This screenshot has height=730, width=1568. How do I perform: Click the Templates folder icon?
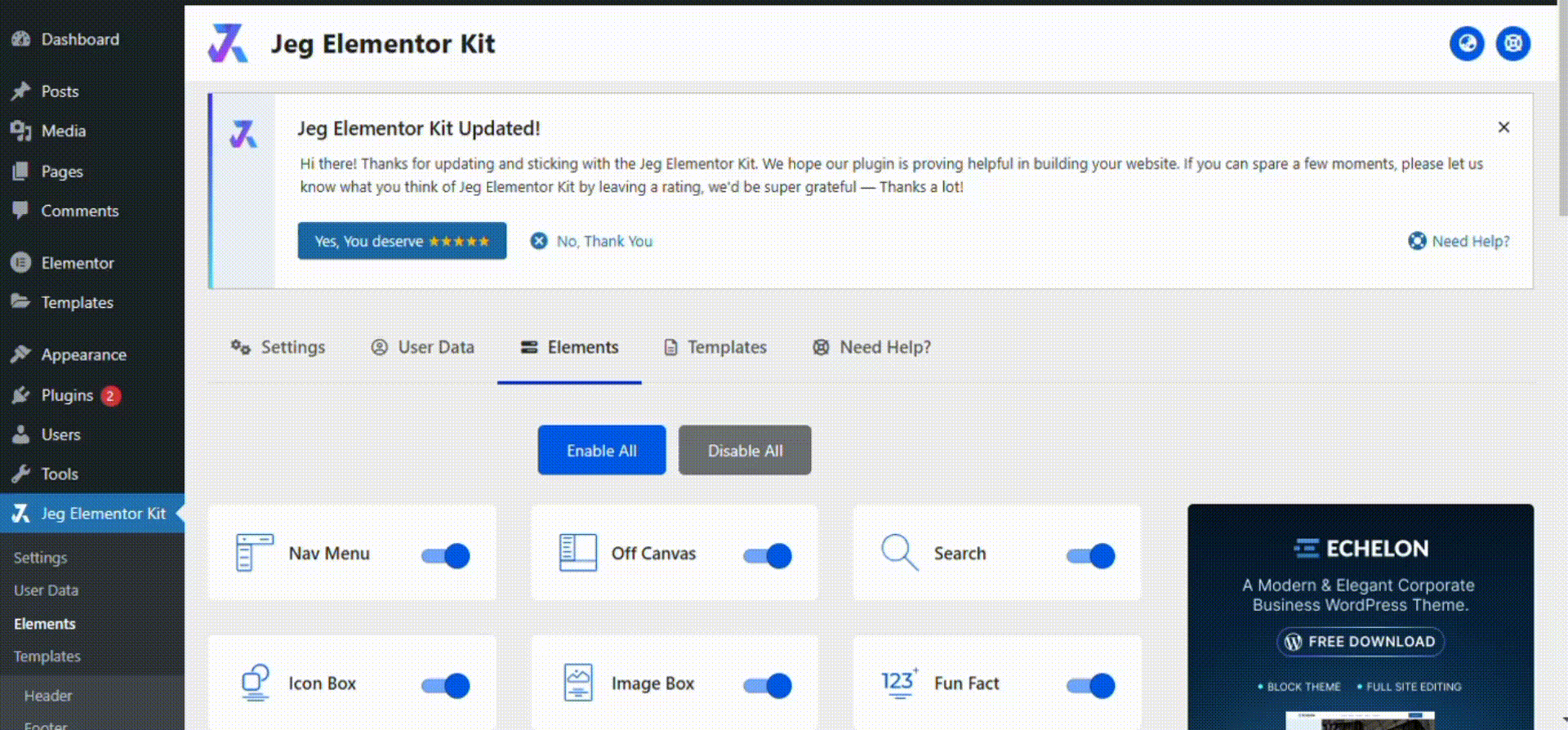(20, 302)
